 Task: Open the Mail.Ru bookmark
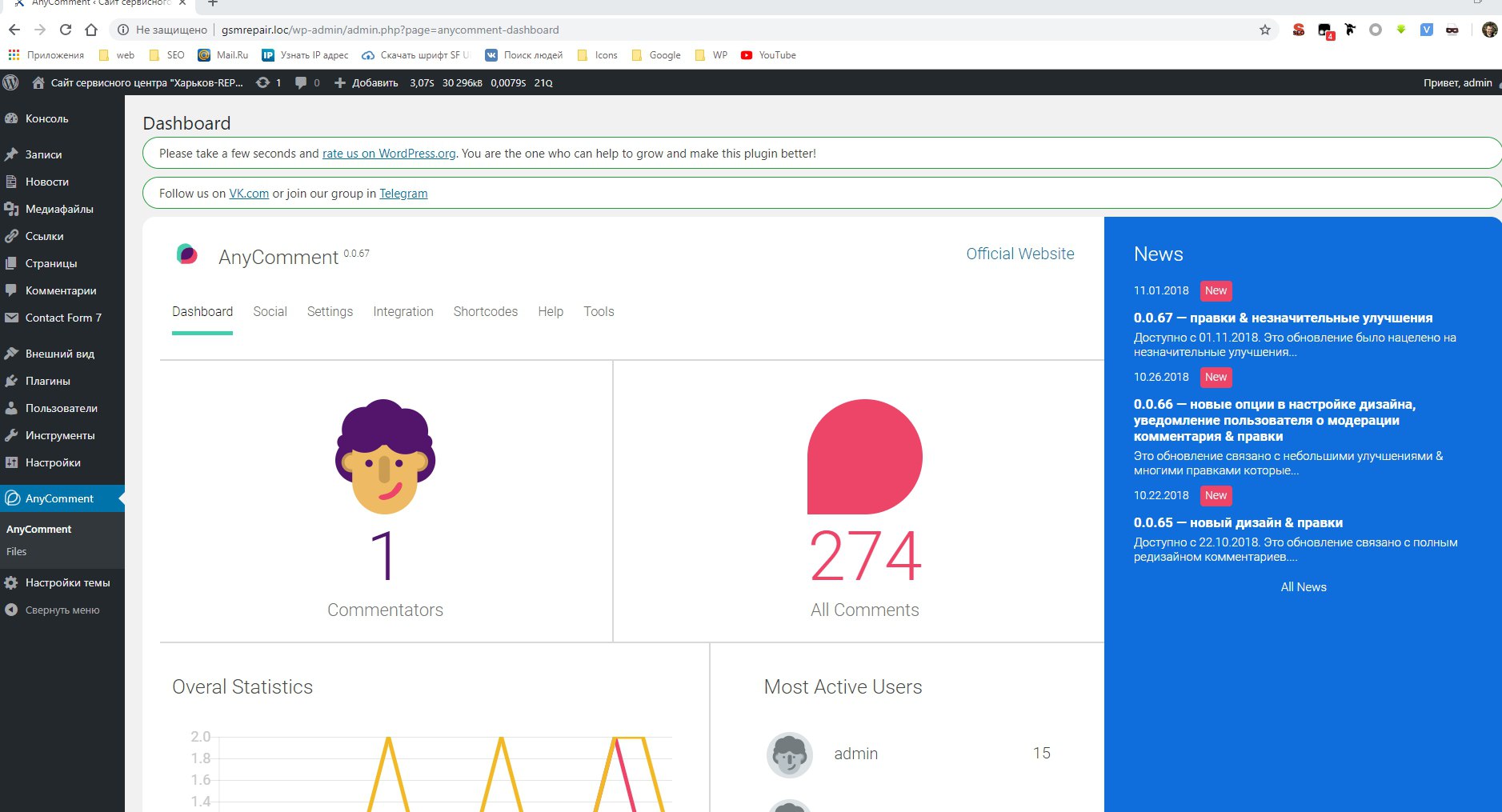(x=223, y=55)
